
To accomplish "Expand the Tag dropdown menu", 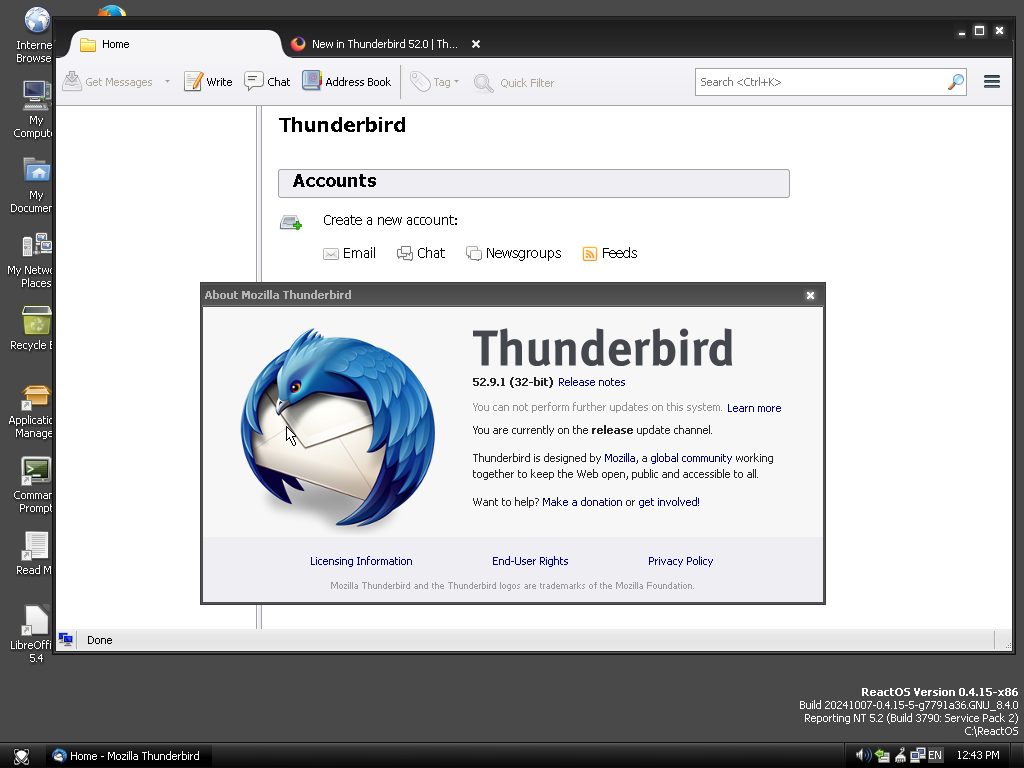I will coord(456,82).
